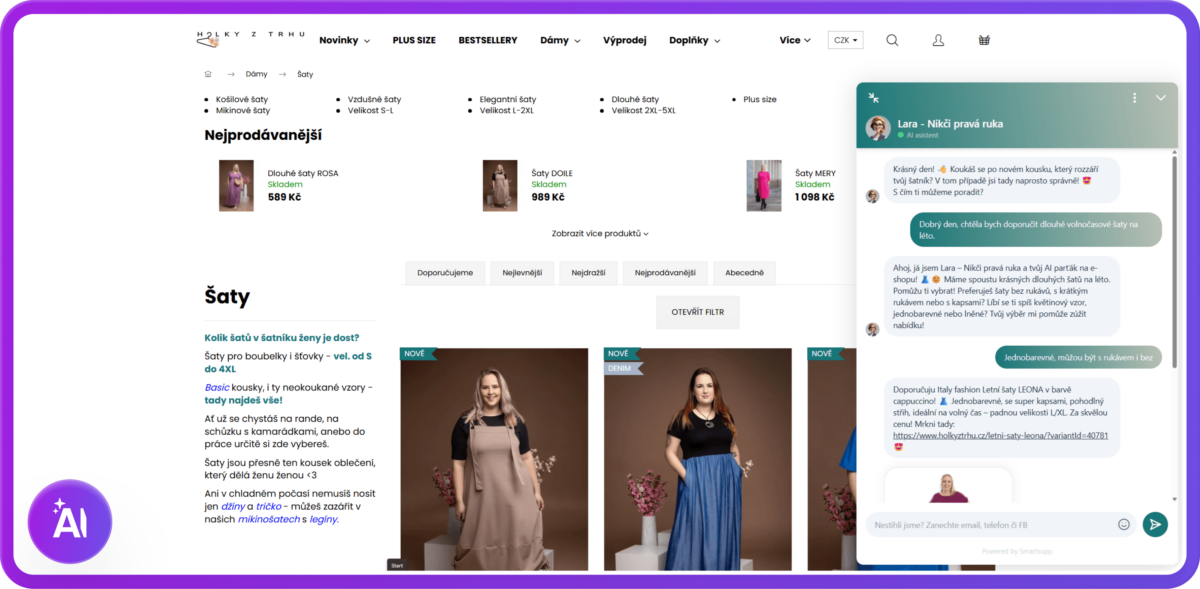Viewport: 1200px width, 589px height.
Task: Shrink the chat window with arrows icon
Action: pyautogui.click(x=874, y=98)
